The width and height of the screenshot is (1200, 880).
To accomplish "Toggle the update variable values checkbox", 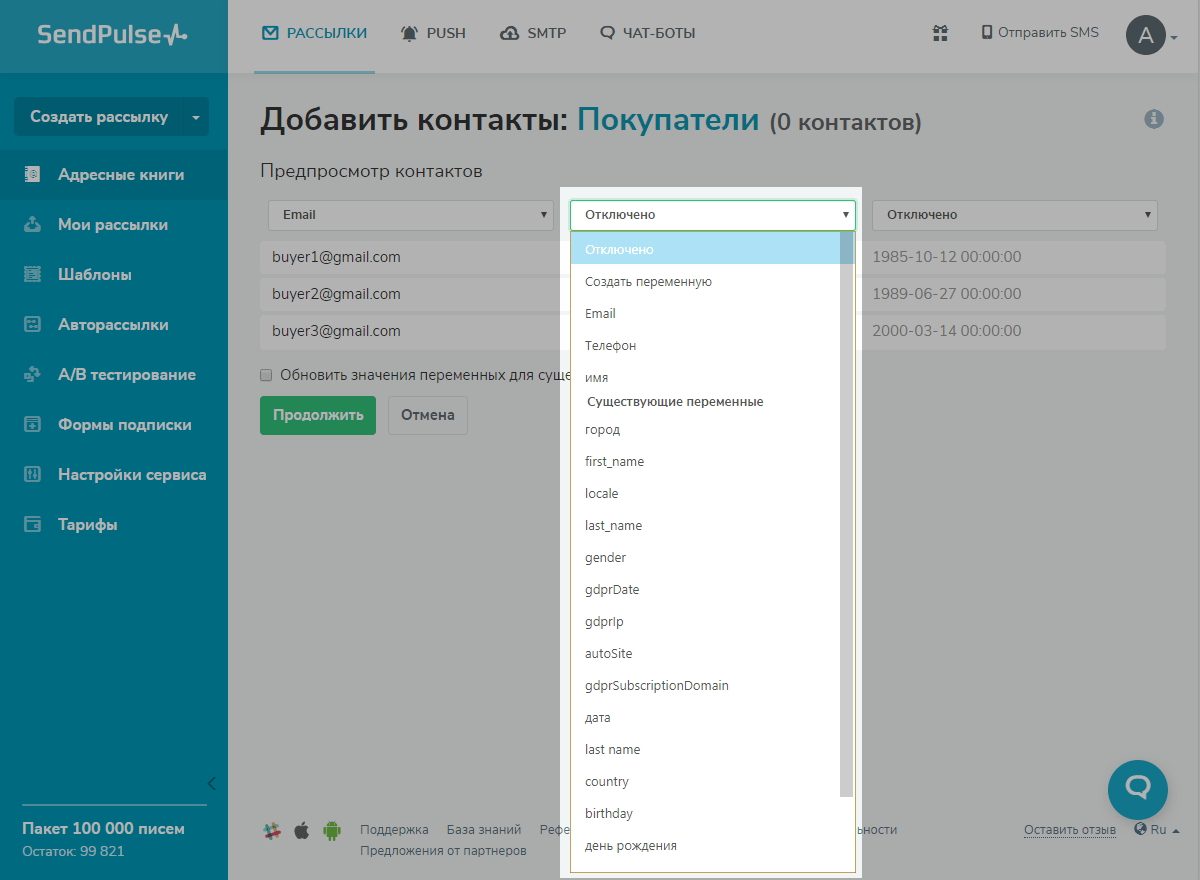I will [266, 376].
